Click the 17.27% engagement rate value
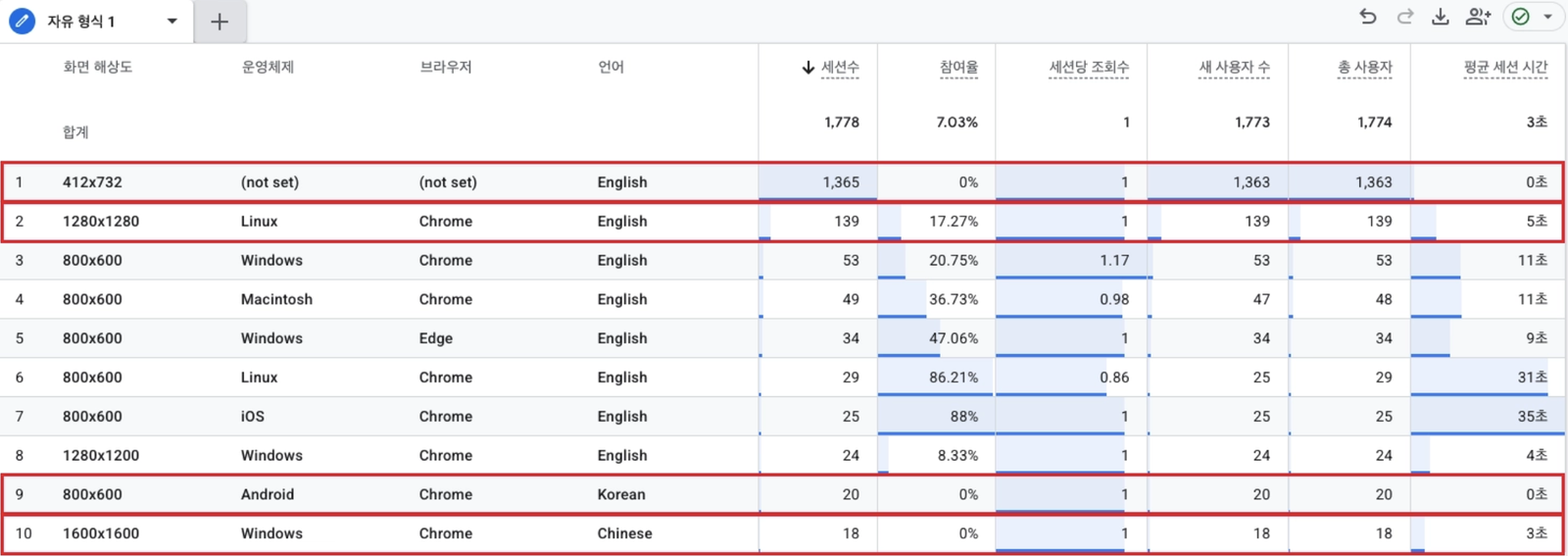Image resolution: width=1568 pixels, height=556 pixels. [x=954, y=222]
